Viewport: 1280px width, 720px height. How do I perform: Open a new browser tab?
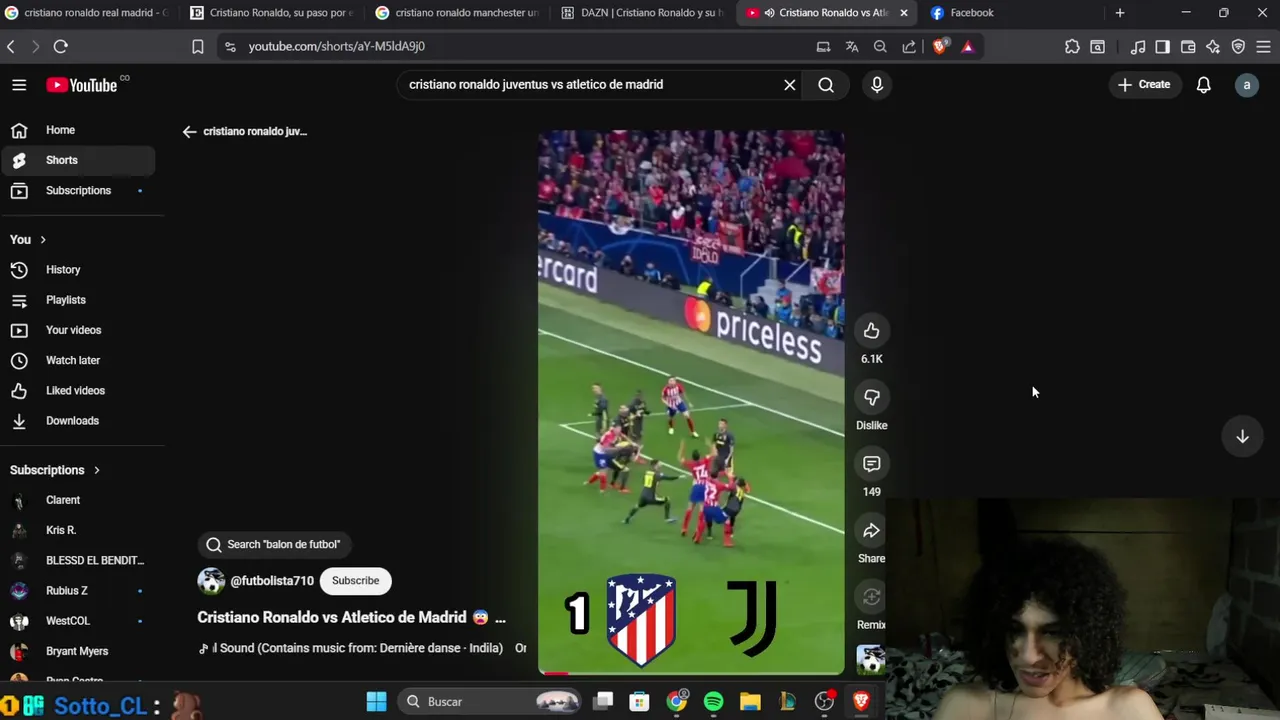click(1120, 13)
